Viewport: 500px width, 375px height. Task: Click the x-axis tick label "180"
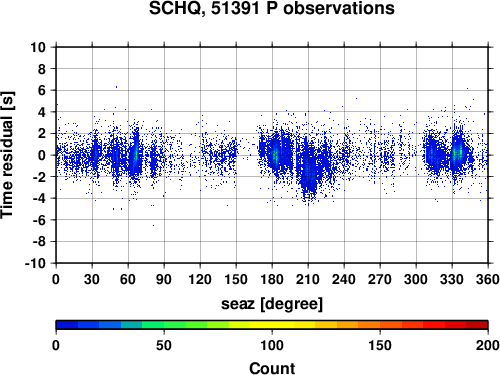click(272, 279)
